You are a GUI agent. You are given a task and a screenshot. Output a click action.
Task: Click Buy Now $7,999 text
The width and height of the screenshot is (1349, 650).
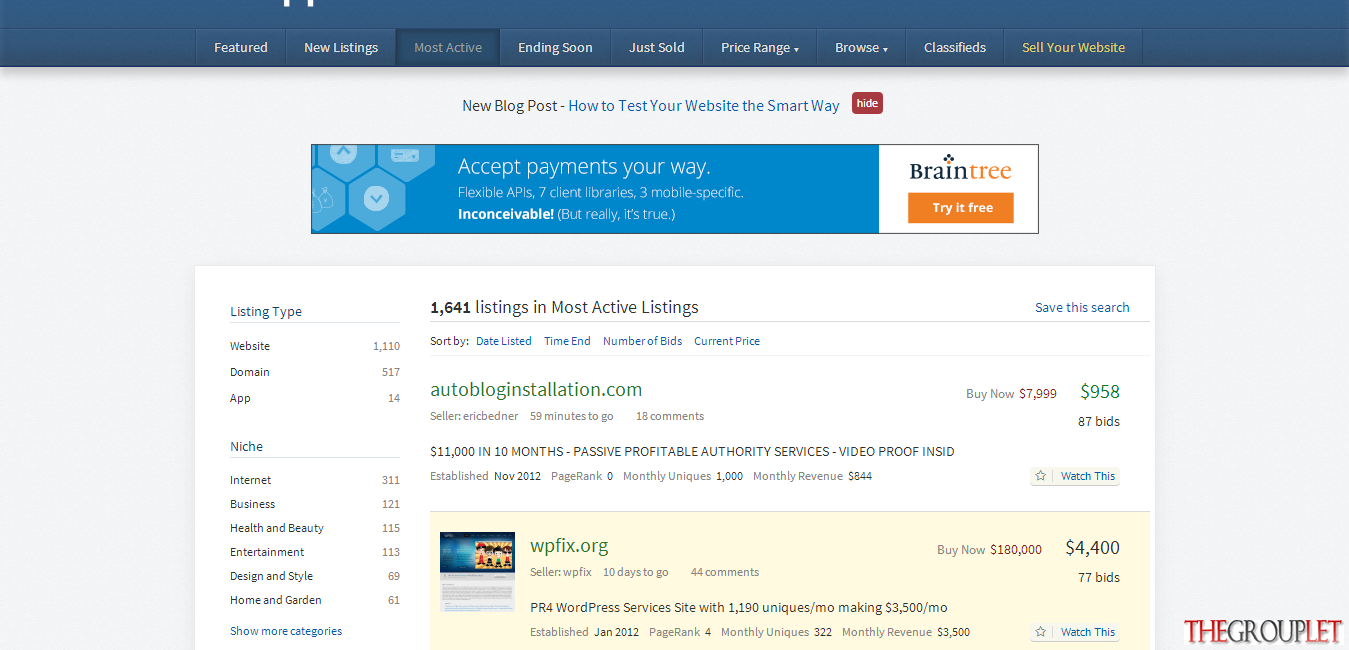point(1011,394)
